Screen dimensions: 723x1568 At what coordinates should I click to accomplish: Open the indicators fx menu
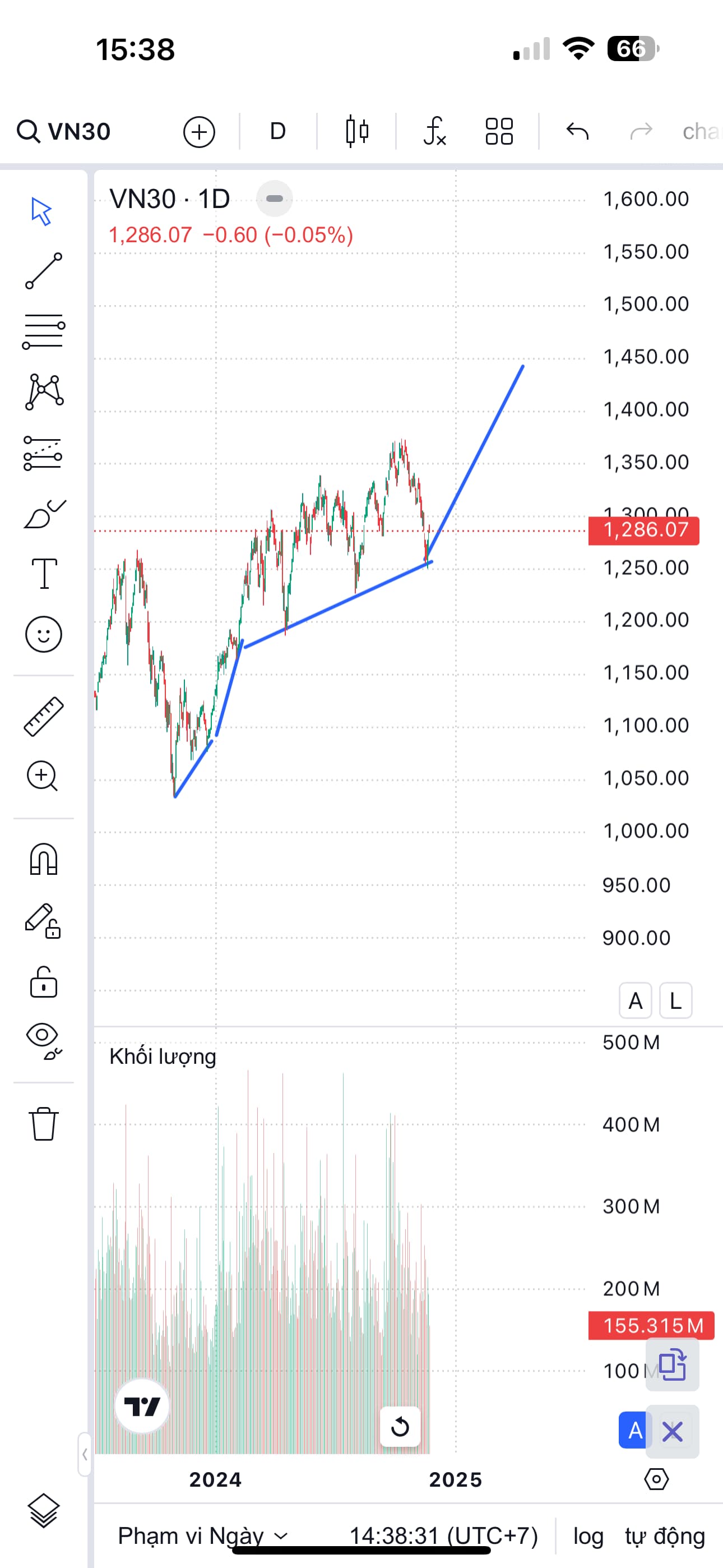pos(434,131)
